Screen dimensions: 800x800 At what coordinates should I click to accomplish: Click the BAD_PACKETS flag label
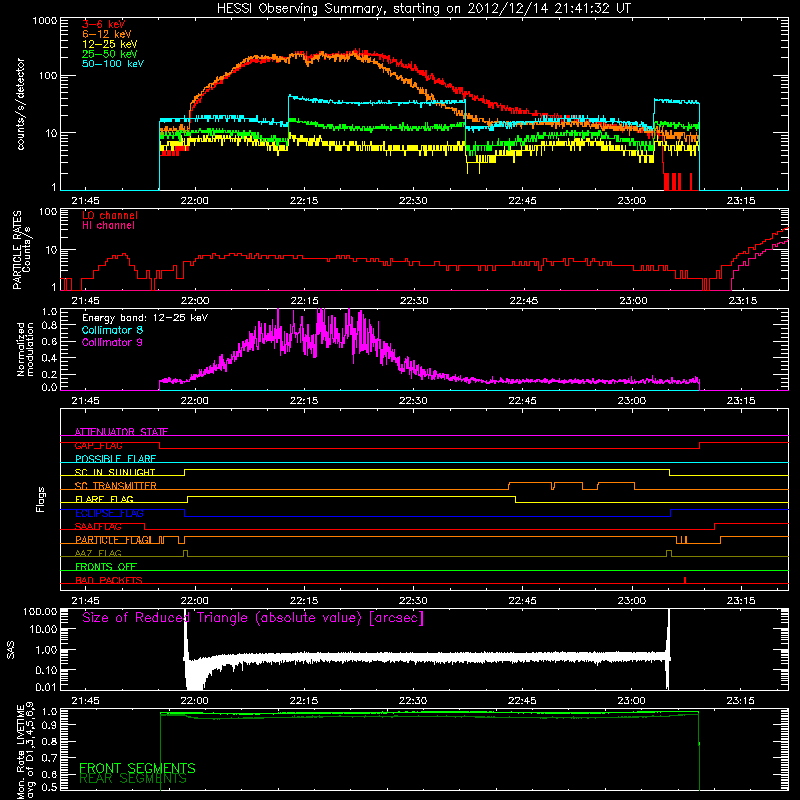click(109, 580)
